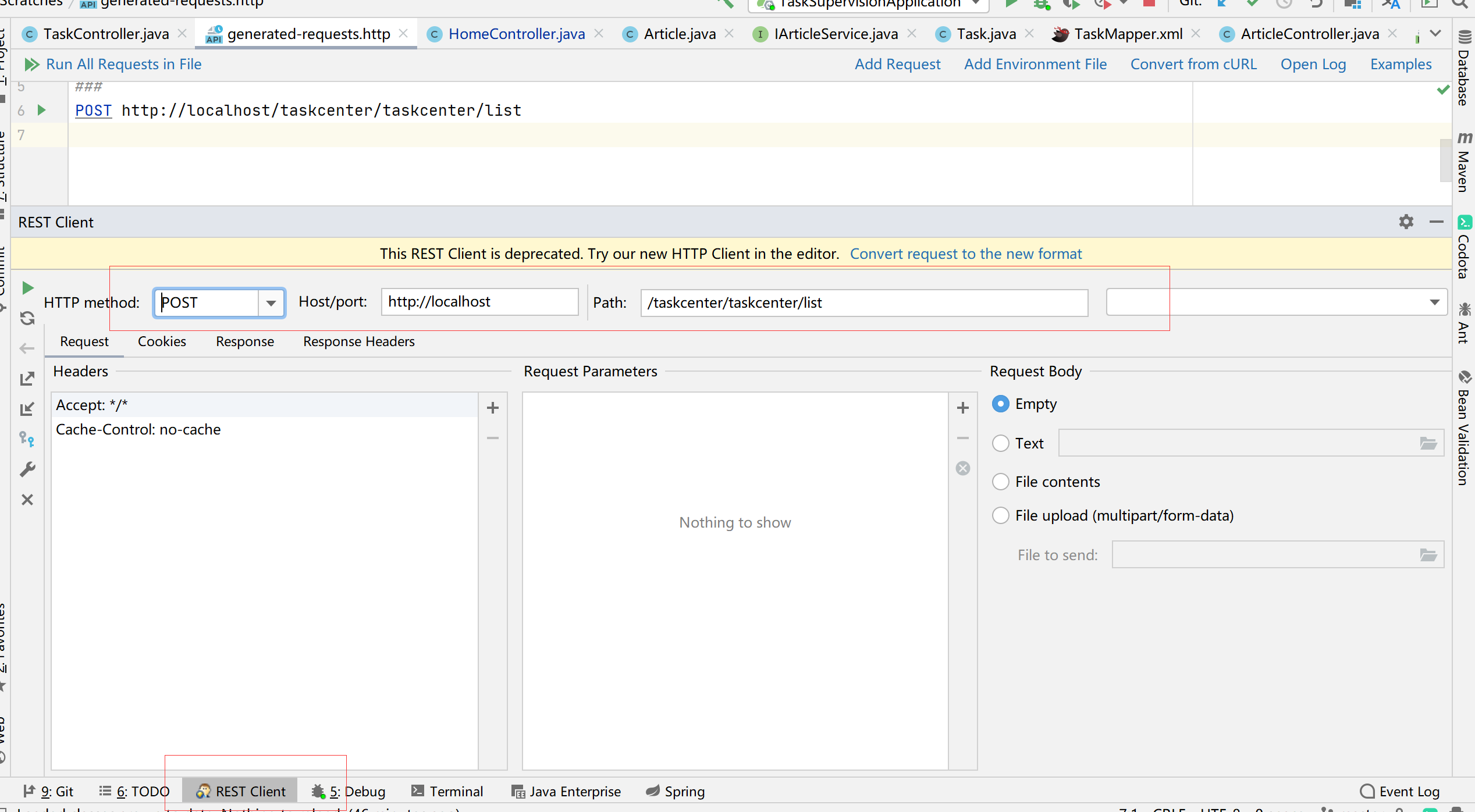Click the add header plus icon
Viewport: 1475px width, 812px height.
(x=492, y=408)
